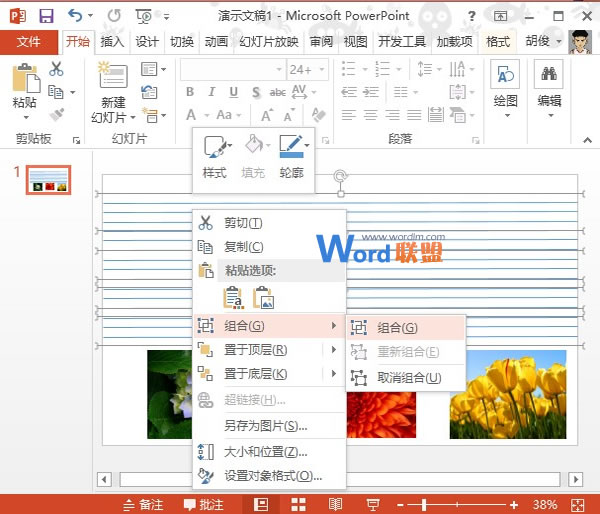Undo the last action
Image resolution: width=600 pixels, height=514 pixels.
coord(75,16)
